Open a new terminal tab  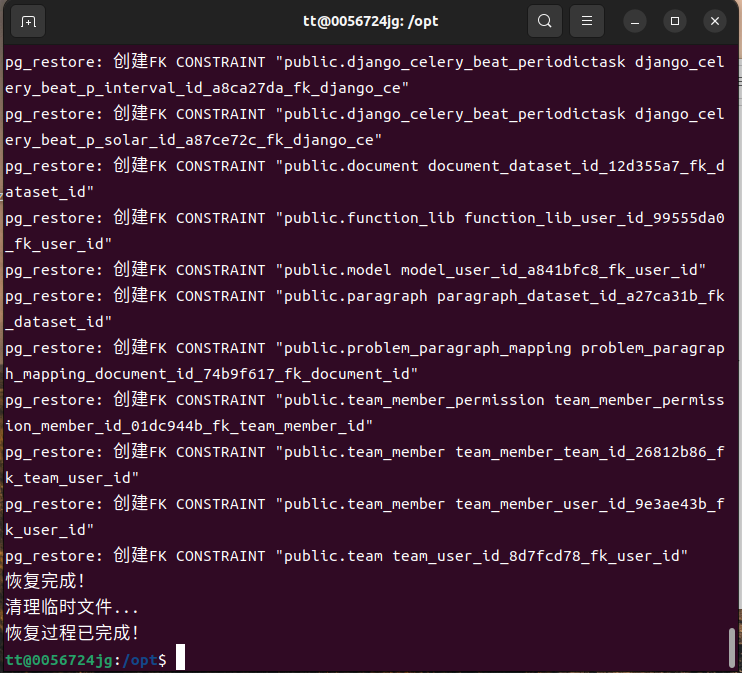pos(28,21)
